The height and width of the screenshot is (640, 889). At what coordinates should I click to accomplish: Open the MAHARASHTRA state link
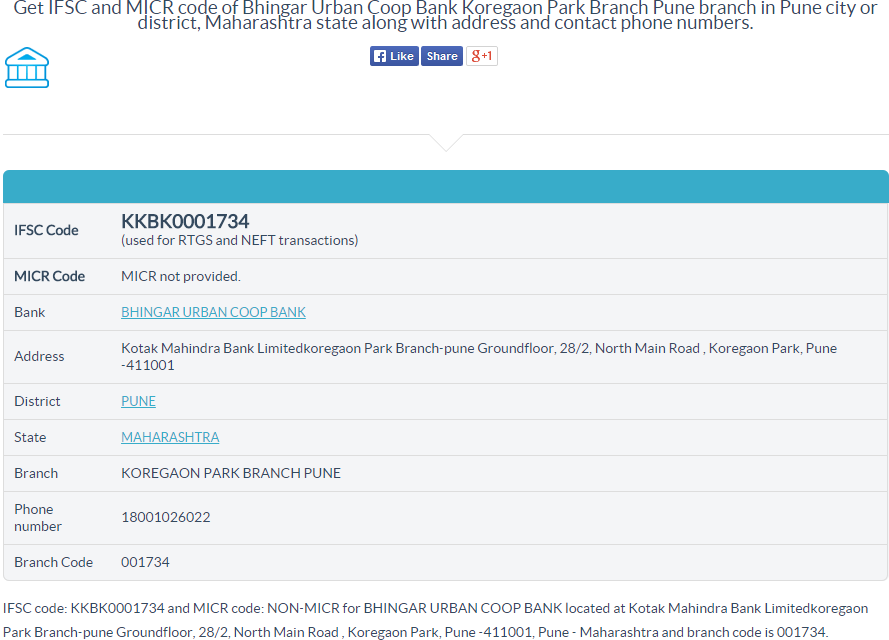pyautogui.click(x=170, y=437)
